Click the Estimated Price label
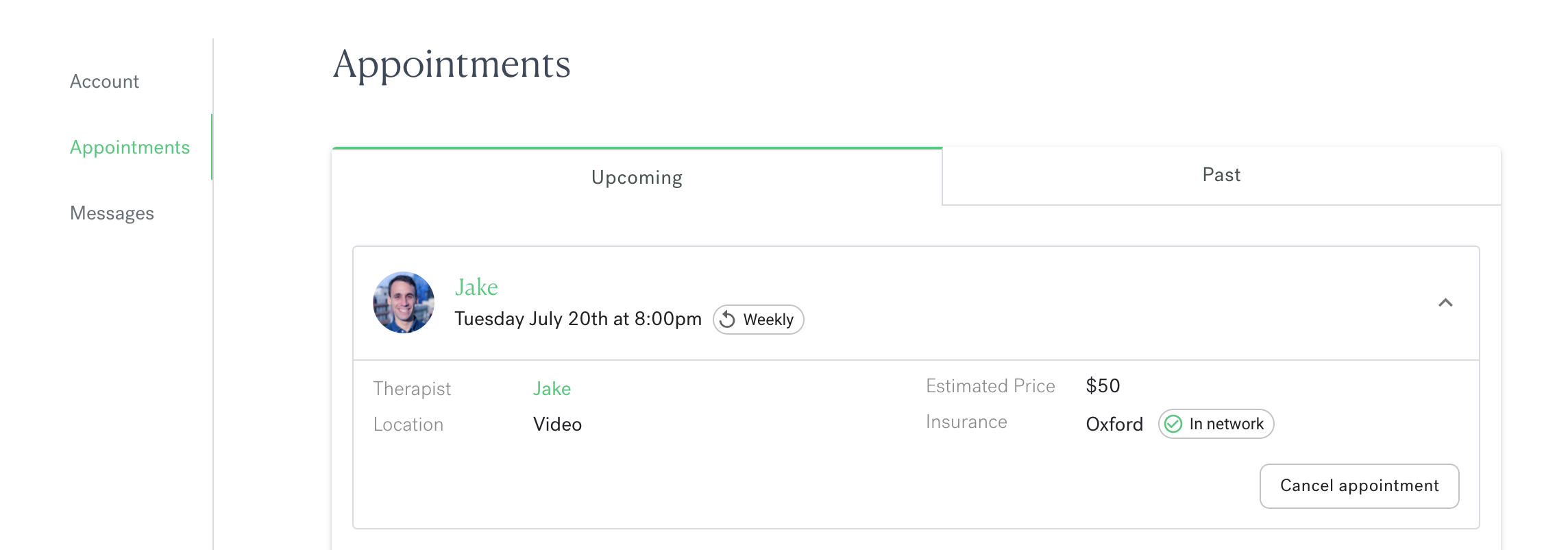The height and width of the screenshot is (550, 1568). pos(990,386)
